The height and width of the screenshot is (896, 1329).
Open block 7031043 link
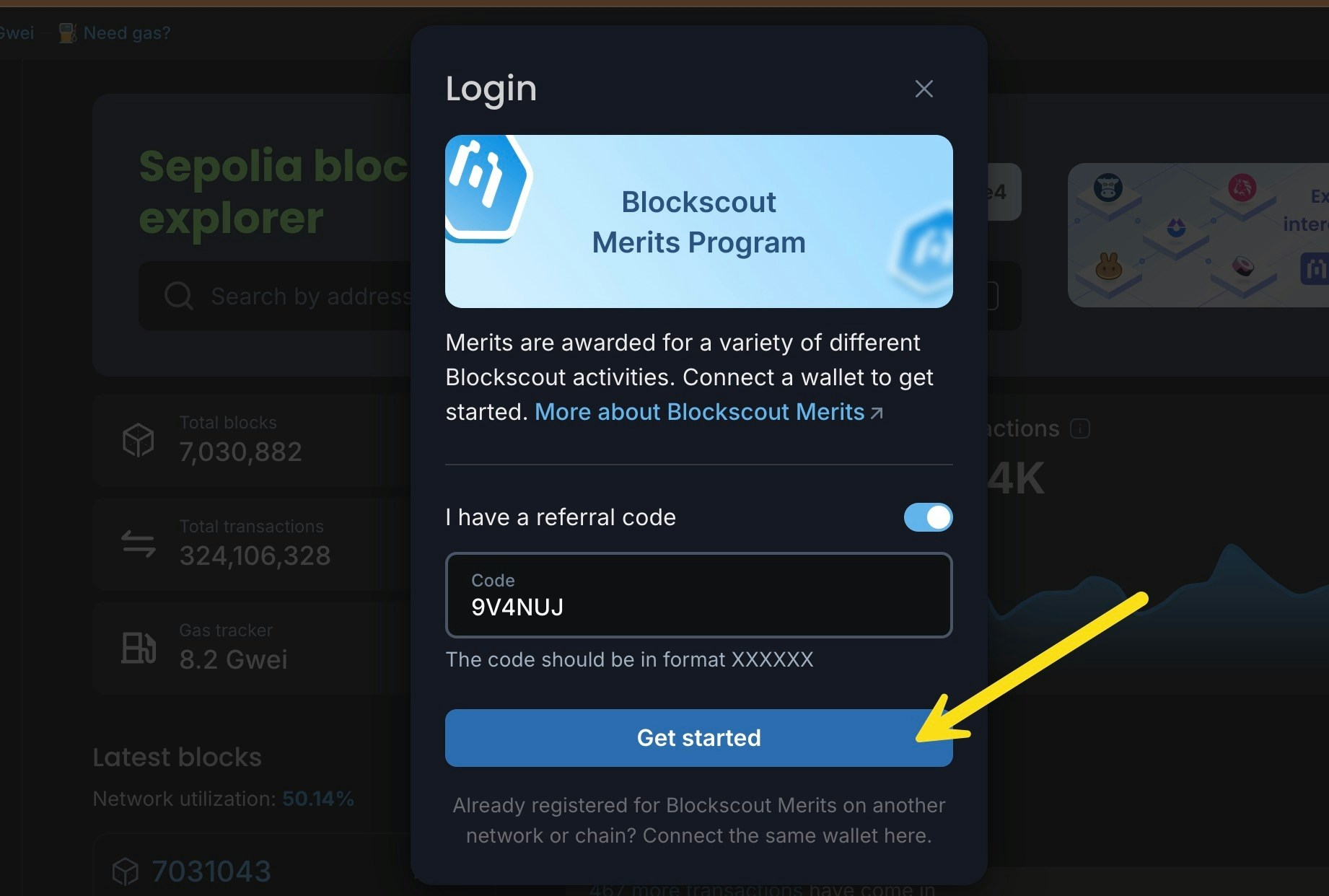tap(211, 871)
